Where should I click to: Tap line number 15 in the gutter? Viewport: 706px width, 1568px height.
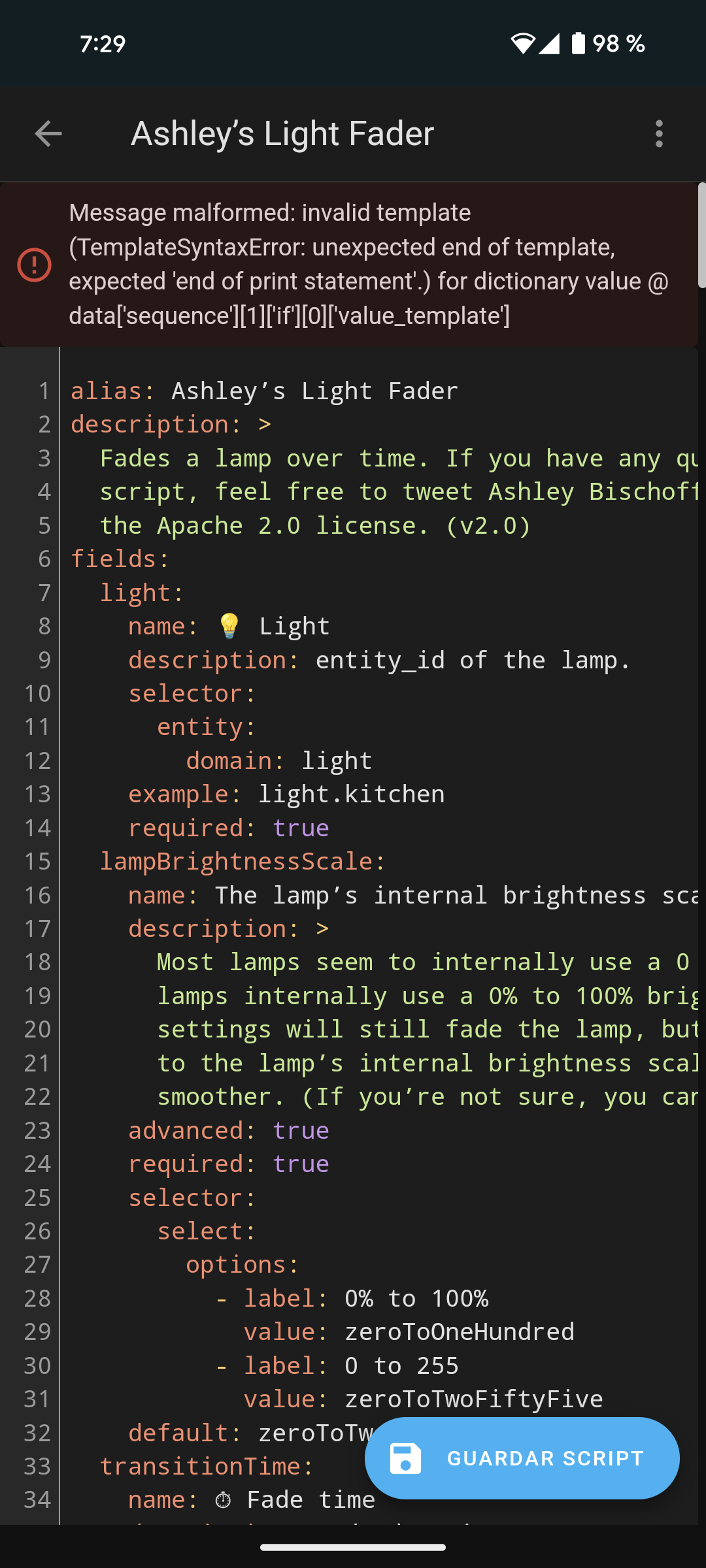[x=37, y=861]
